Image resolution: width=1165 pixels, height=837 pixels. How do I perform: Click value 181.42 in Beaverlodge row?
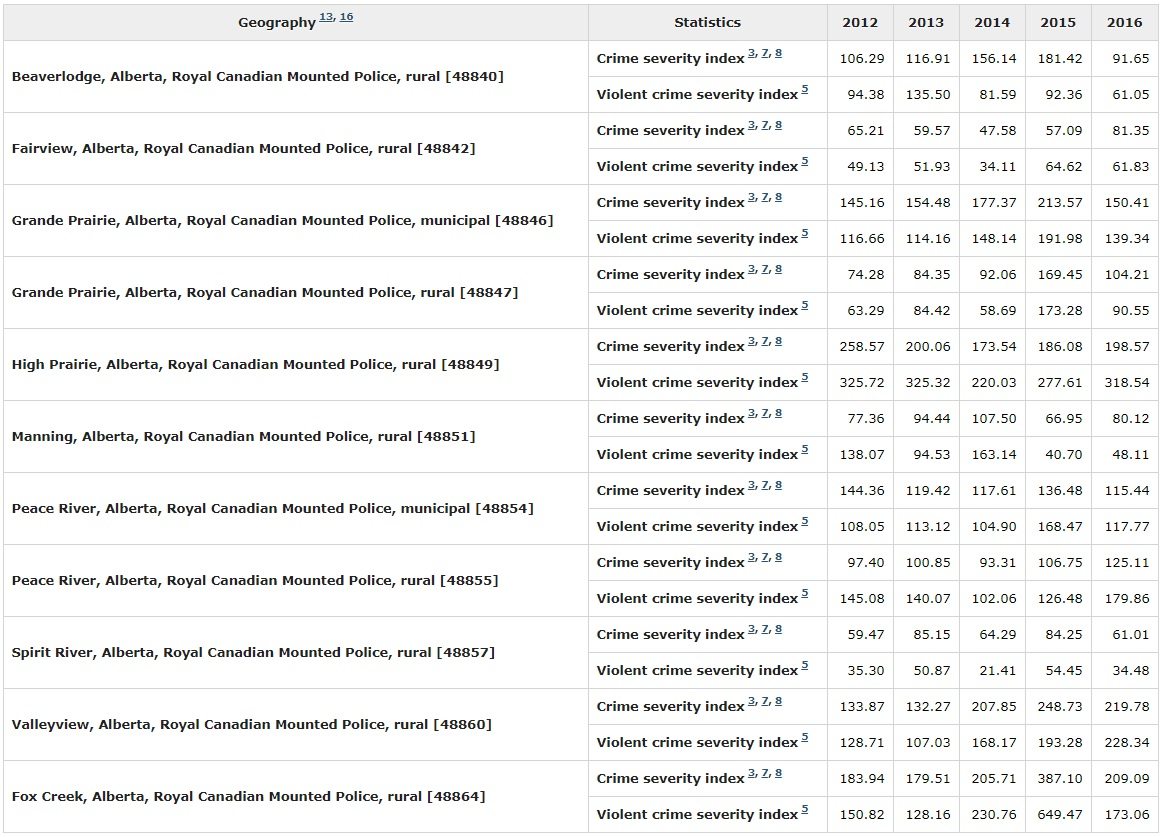point(1060,59)
